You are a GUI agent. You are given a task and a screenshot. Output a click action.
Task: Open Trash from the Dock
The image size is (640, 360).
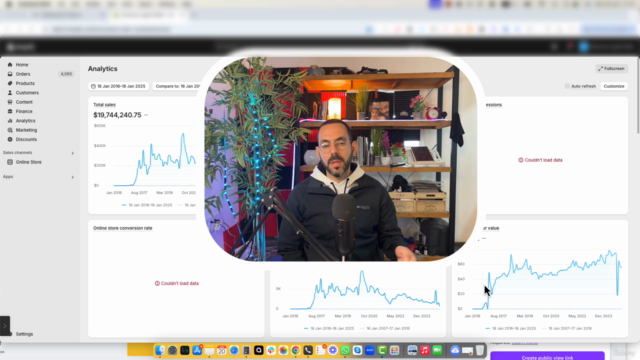[x=480, y=350]
